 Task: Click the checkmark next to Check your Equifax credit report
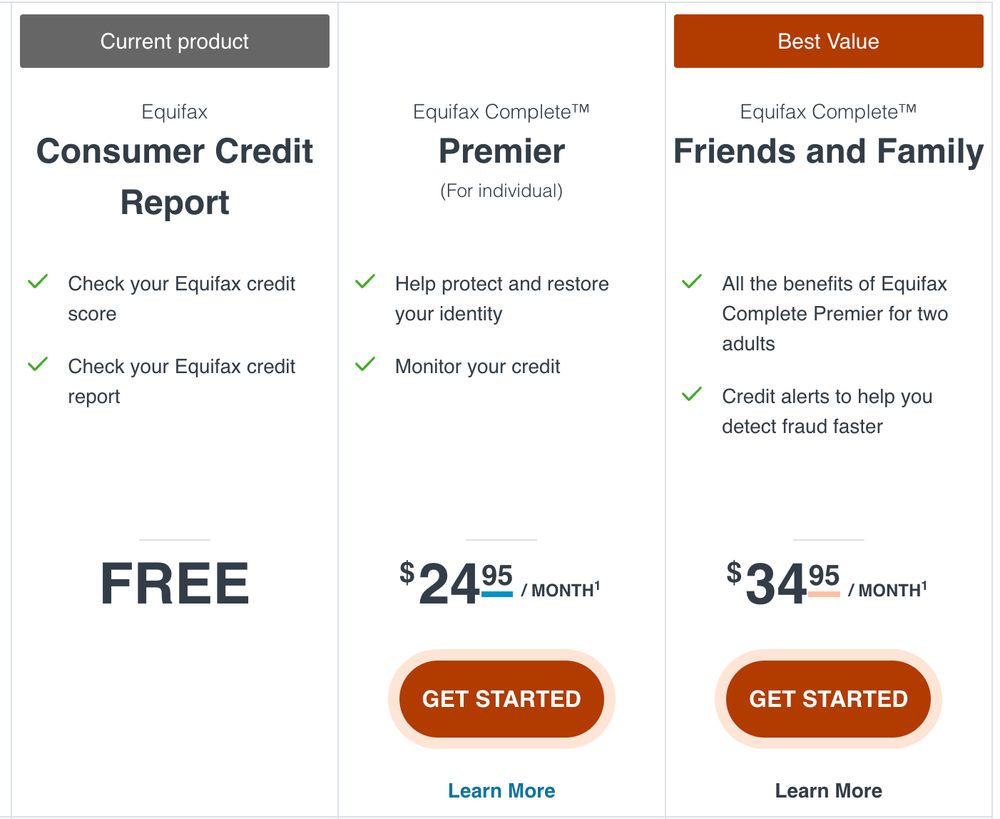[x=38, y=366]
